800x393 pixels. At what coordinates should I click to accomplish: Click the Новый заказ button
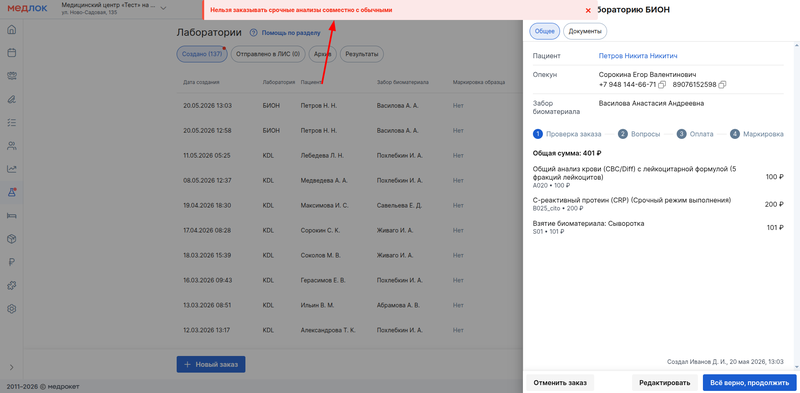click(211, 364)
